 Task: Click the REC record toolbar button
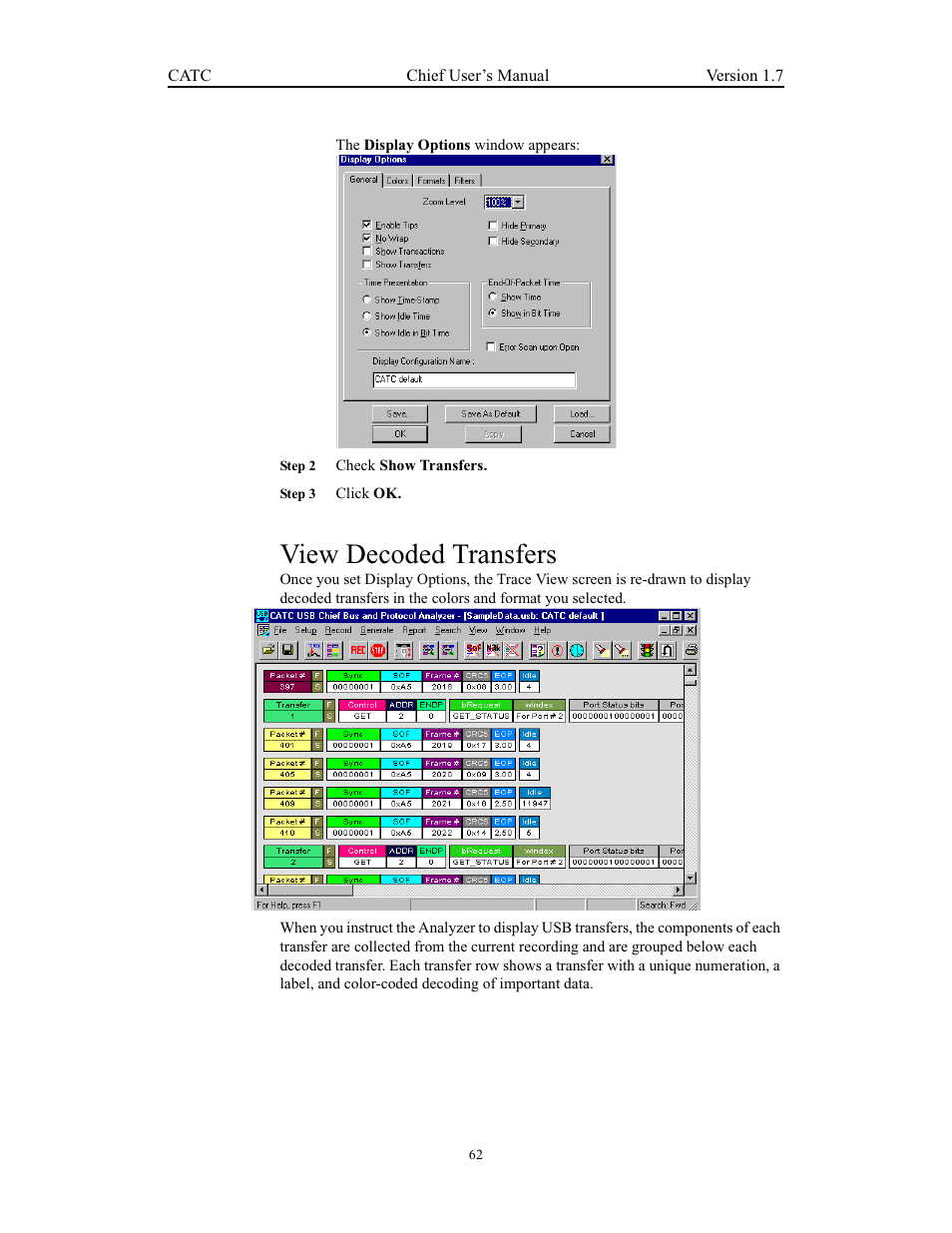(358, 650)
